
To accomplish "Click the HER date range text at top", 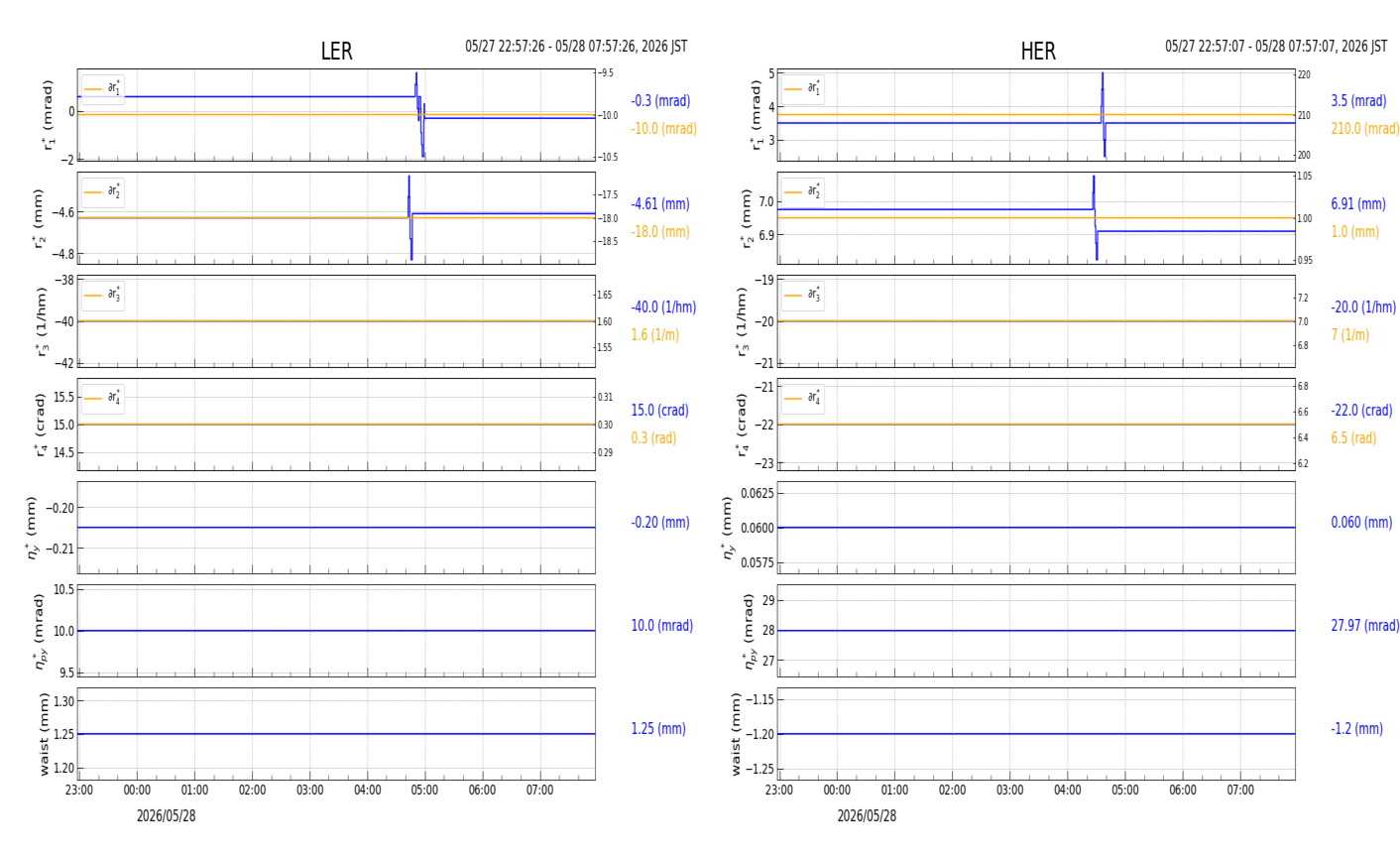I will [x=1276, y=47].
